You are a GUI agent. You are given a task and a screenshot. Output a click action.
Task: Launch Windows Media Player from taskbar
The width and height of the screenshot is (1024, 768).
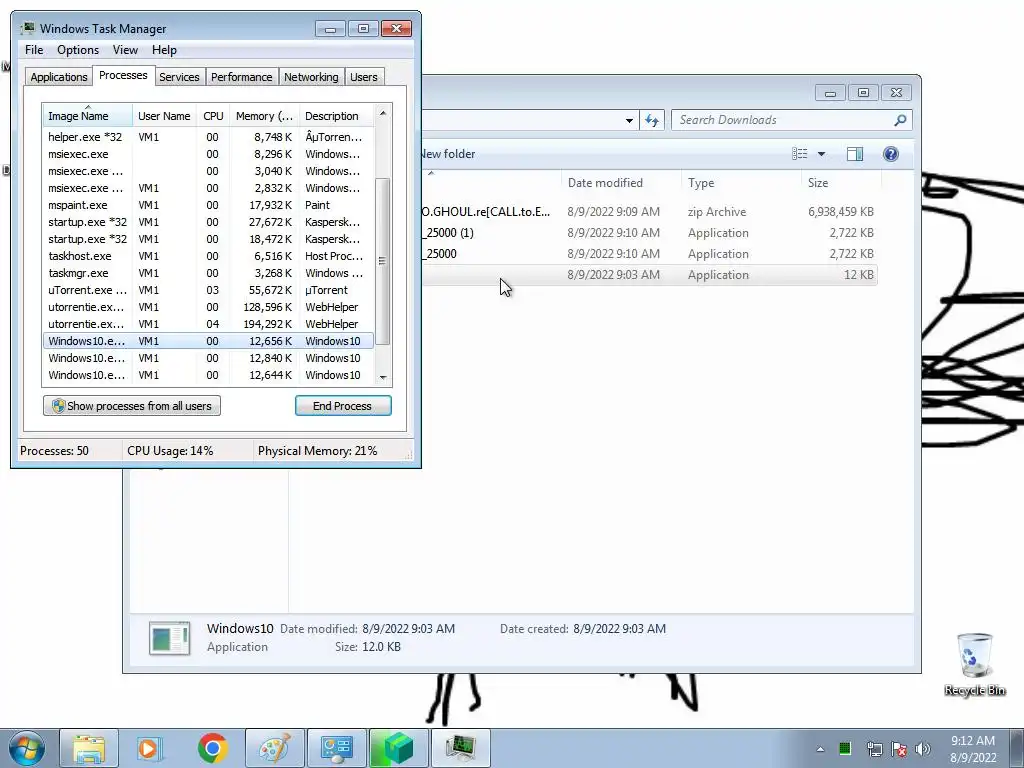(150, 748)
